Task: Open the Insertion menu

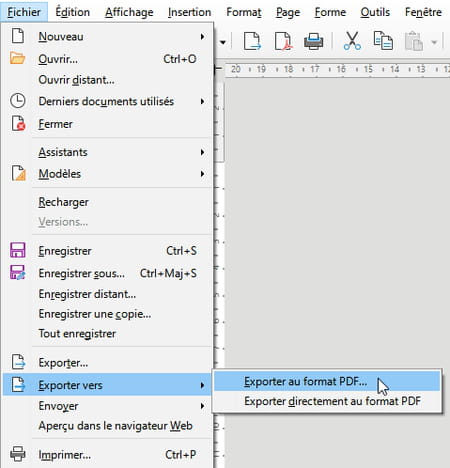Action: [189, 12]
